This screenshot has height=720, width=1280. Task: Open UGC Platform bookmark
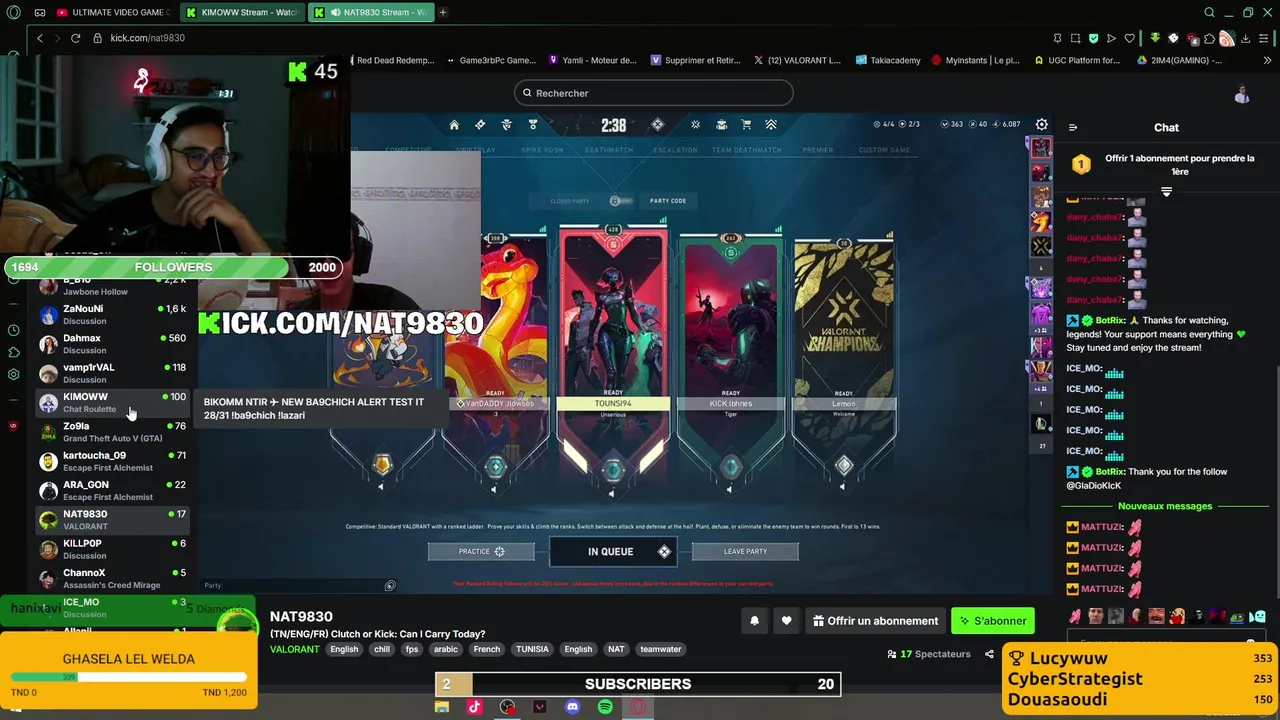point(1076,60)
